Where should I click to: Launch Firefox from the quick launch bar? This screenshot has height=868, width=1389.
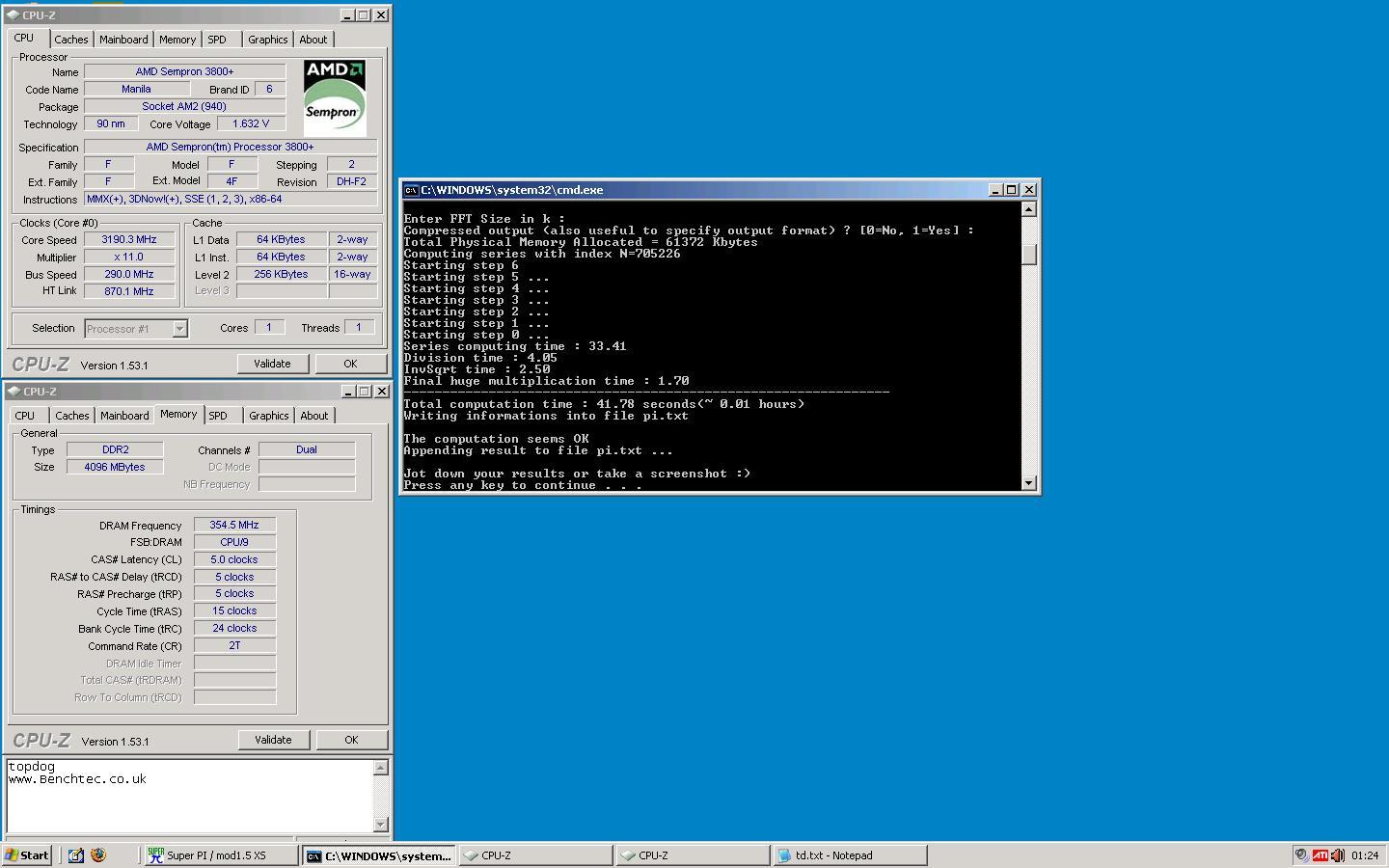(97, 855)
